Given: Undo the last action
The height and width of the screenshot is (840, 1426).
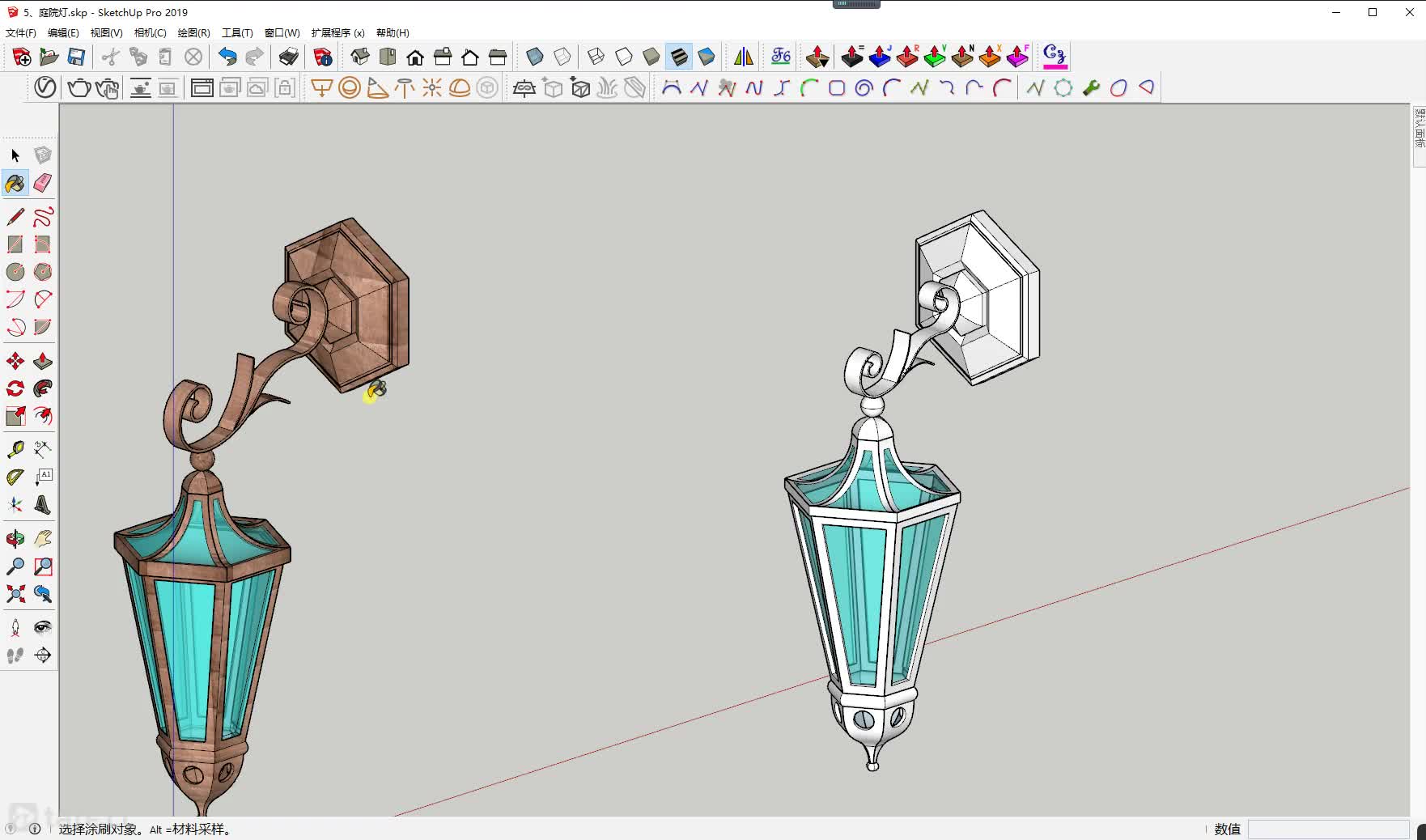Looking at the screenshot, I should pyautogui.click(x=227, y=57).
